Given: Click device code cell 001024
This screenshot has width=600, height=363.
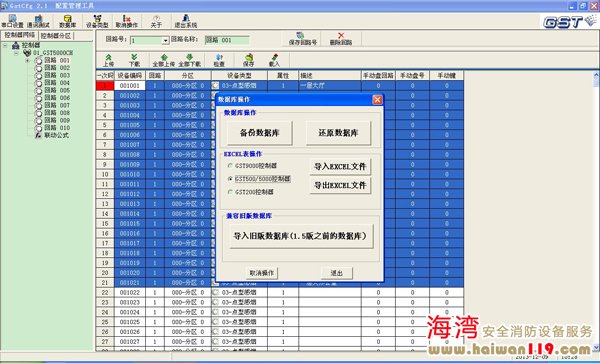Looking at the screenshot, I should click(130, 312).
